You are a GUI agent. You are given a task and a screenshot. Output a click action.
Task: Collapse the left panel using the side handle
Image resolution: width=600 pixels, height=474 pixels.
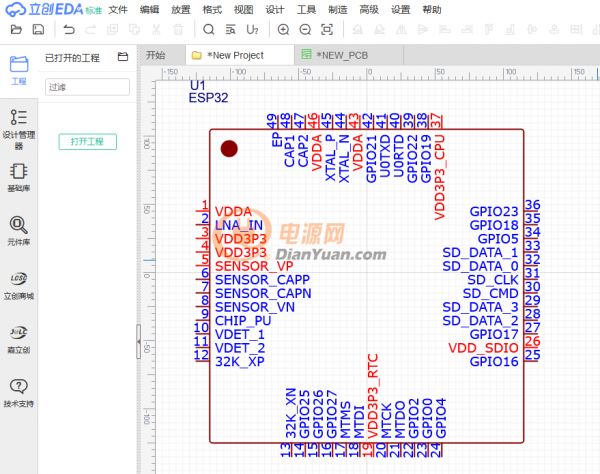click(139, 342)
